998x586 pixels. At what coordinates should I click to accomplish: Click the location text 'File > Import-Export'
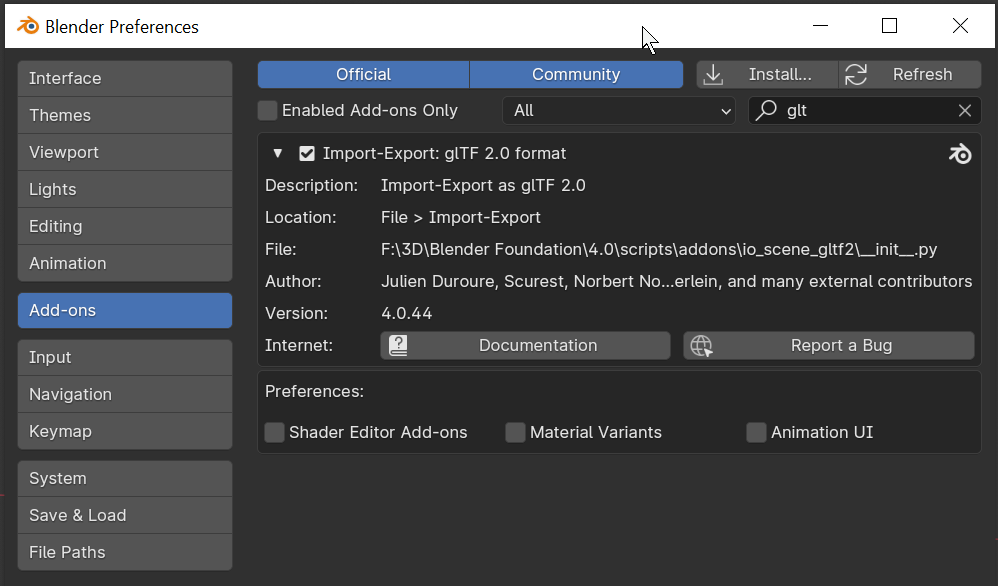click(461, 218)
